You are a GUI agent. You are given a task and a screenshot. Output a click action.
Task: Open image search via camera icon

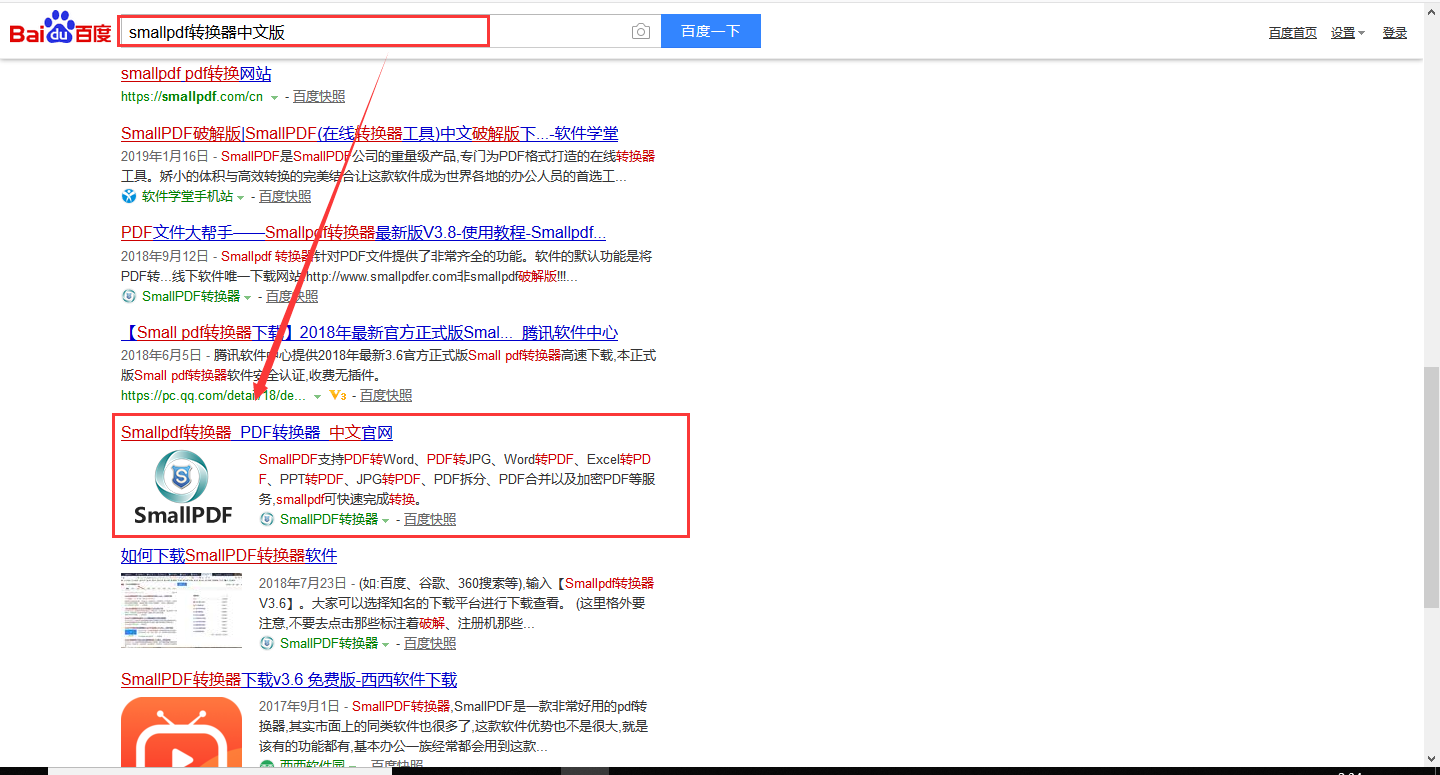click(641, 31)
